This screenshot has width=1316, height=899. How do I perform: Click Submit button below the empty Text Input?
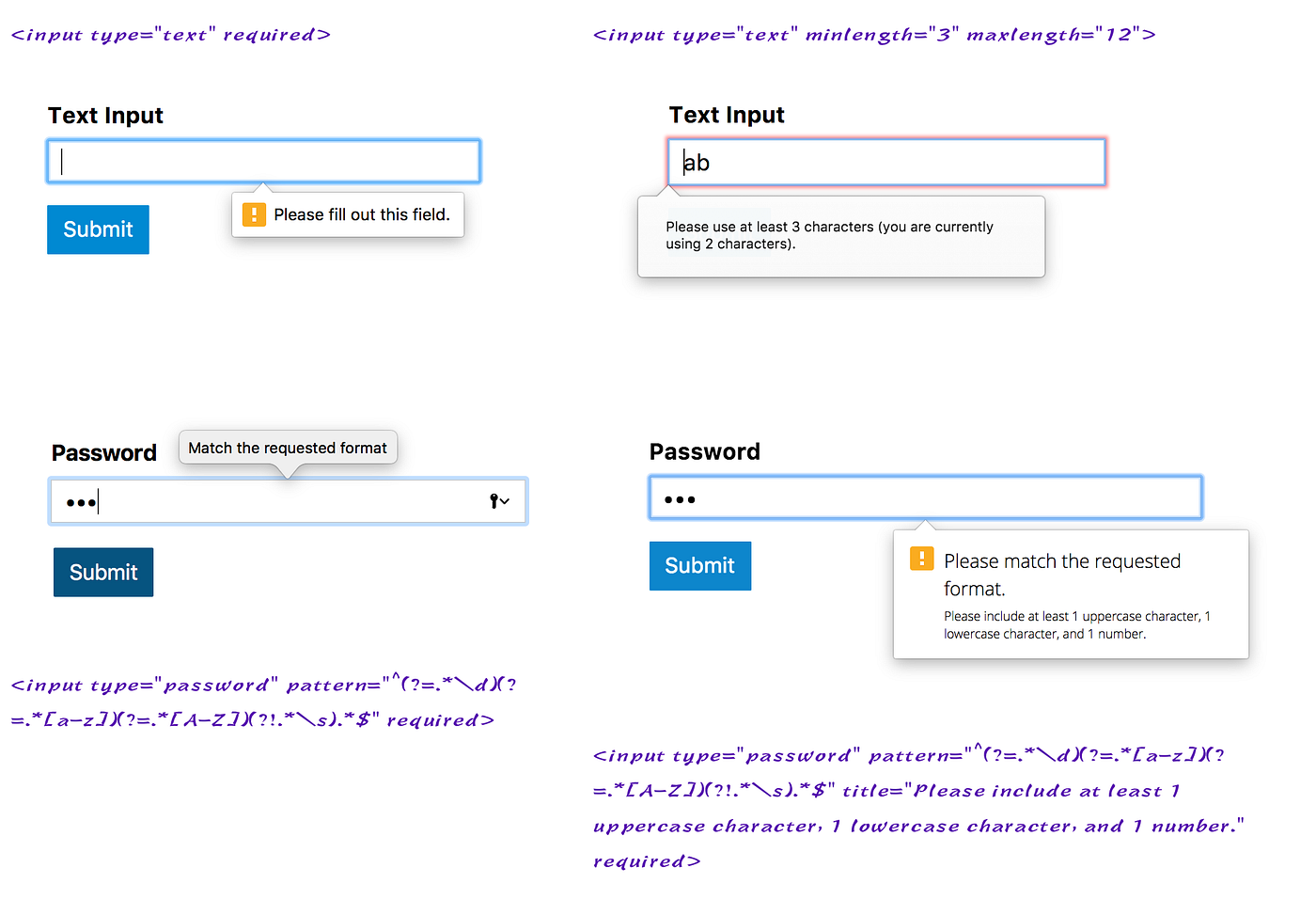(98, 229)
